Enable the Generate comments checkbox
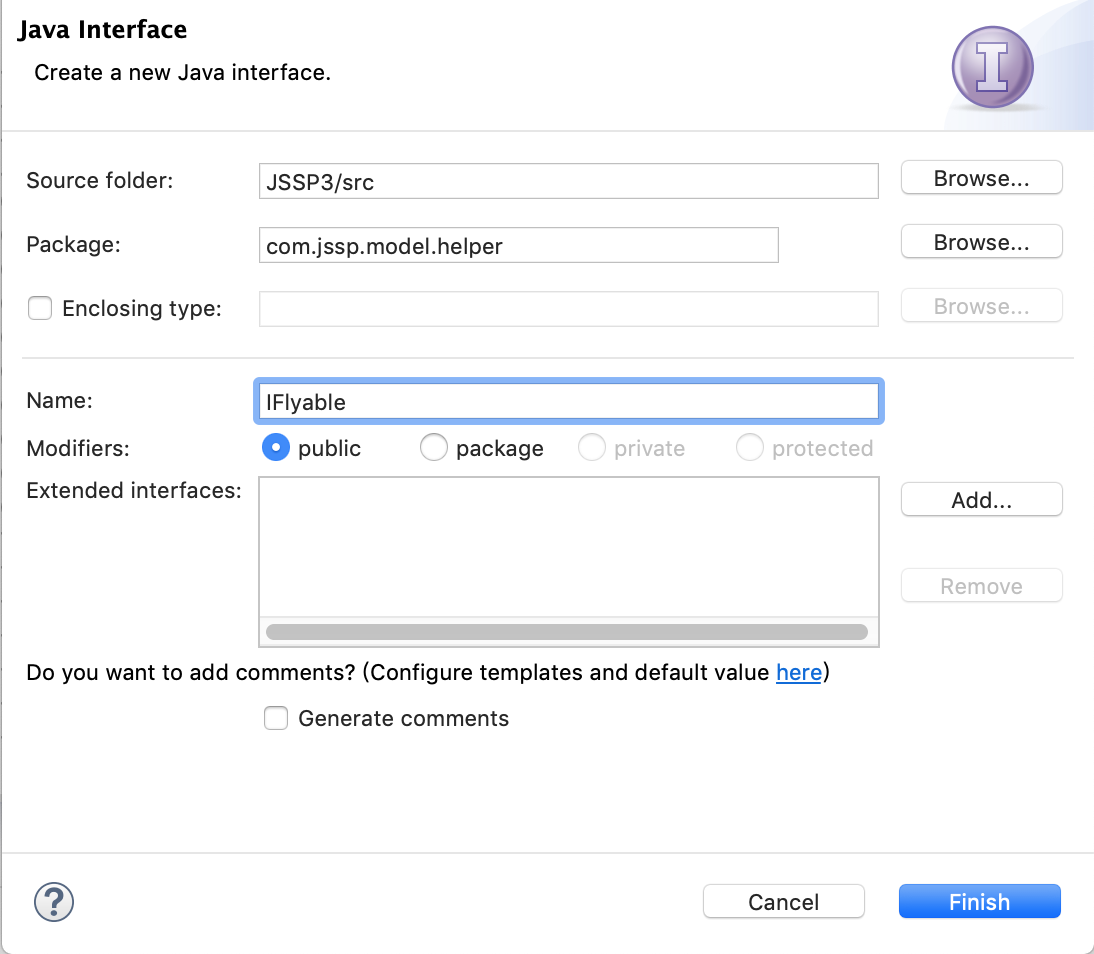1094x954 pixels. pyautogui.click(x=276, y=718)
